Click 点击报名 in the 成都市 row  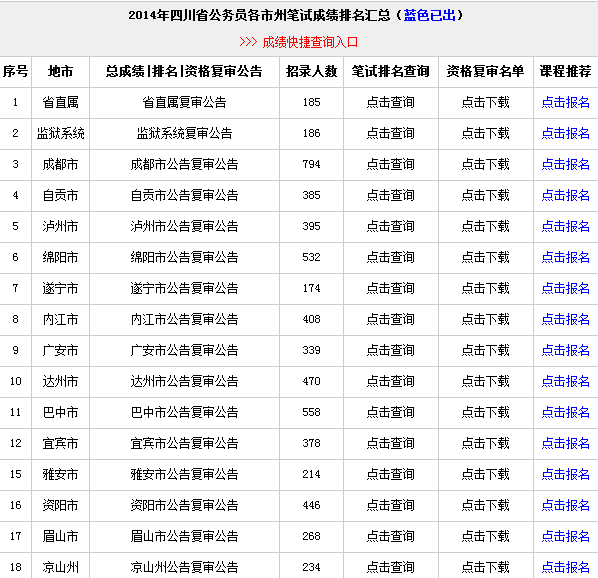pyautogui.click(x=566, y=164)
